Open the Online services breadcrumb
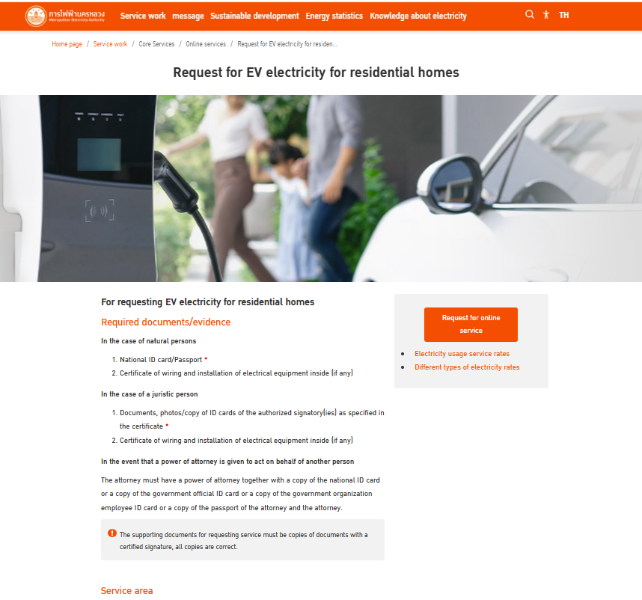The height and width of the screenshot is (600, 642). 206,44
